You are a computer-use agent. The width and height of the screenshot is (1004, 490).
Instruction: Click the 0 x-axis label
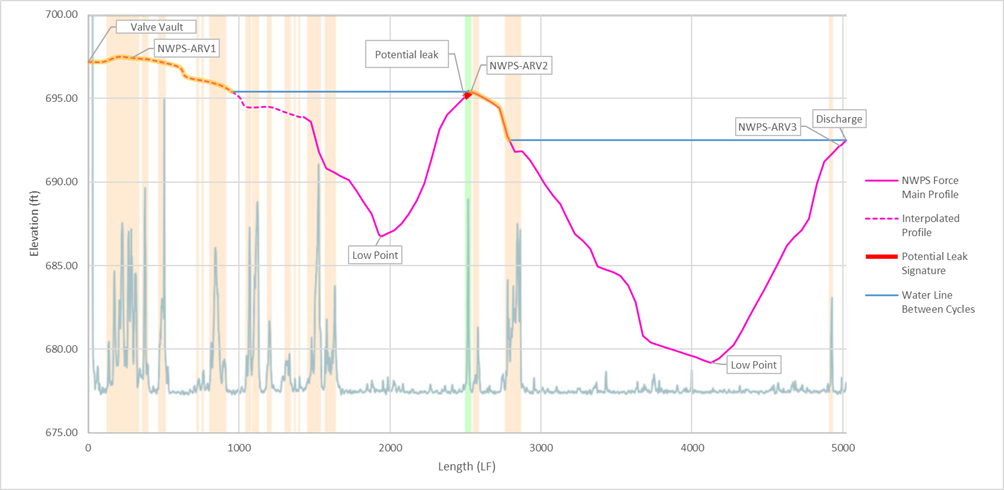click(x=88, y=448)
